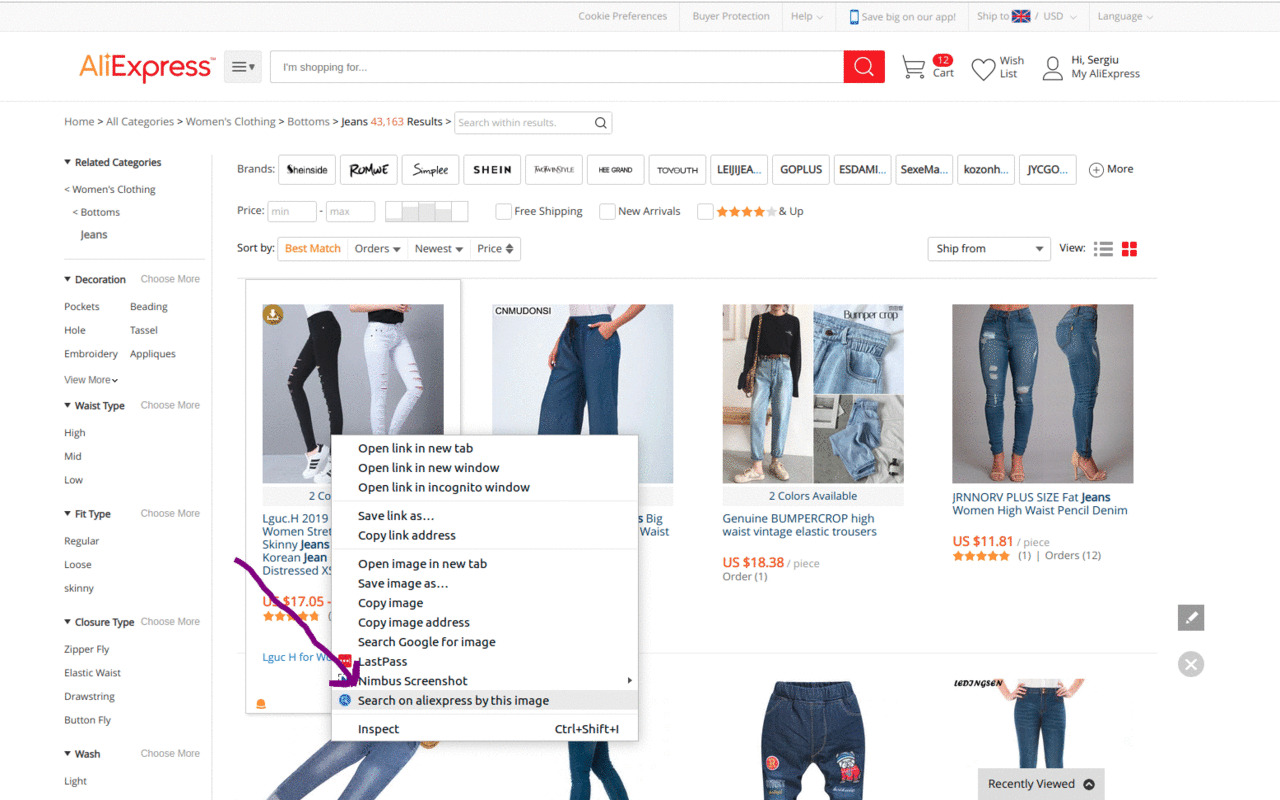This screenshot has height=800, width=1280.
Task: Click the mobile app phone icon
Action: pos(854,16)
